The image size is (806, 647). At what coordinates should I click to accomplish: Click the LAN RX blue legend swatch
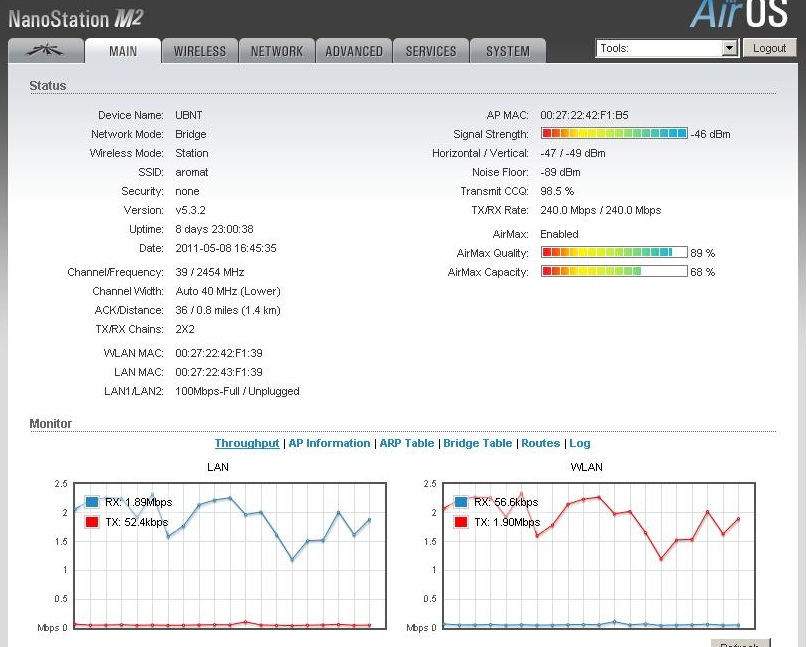(x=92, y=502)
